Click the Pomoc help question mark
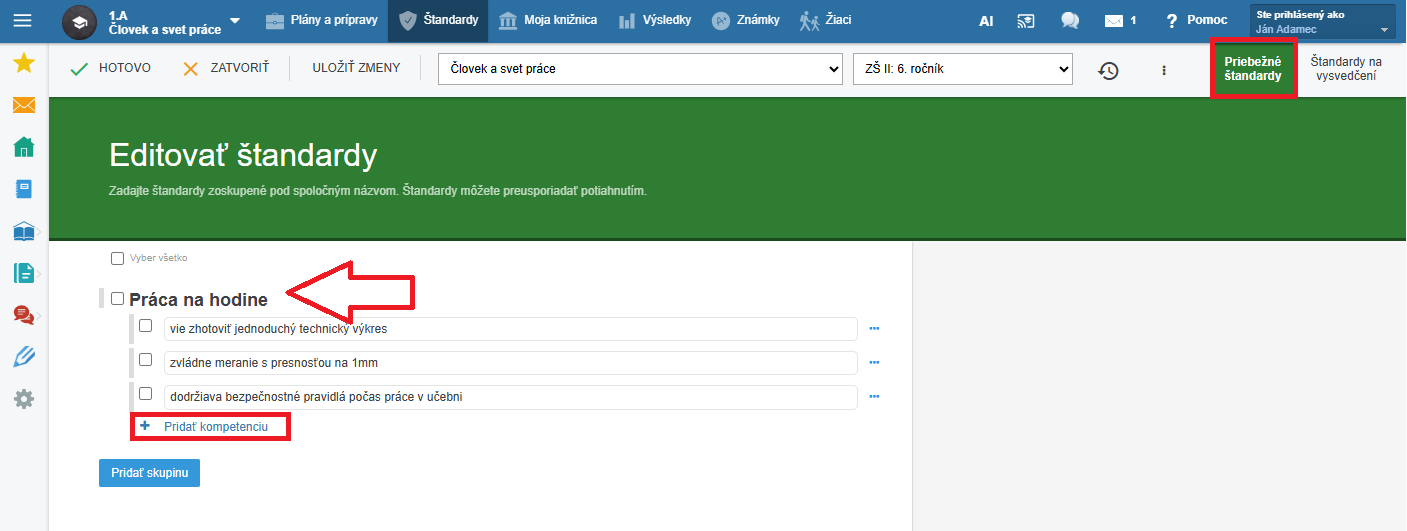This screenshot has width=1407, height=531. click(x=1196, y=20)
